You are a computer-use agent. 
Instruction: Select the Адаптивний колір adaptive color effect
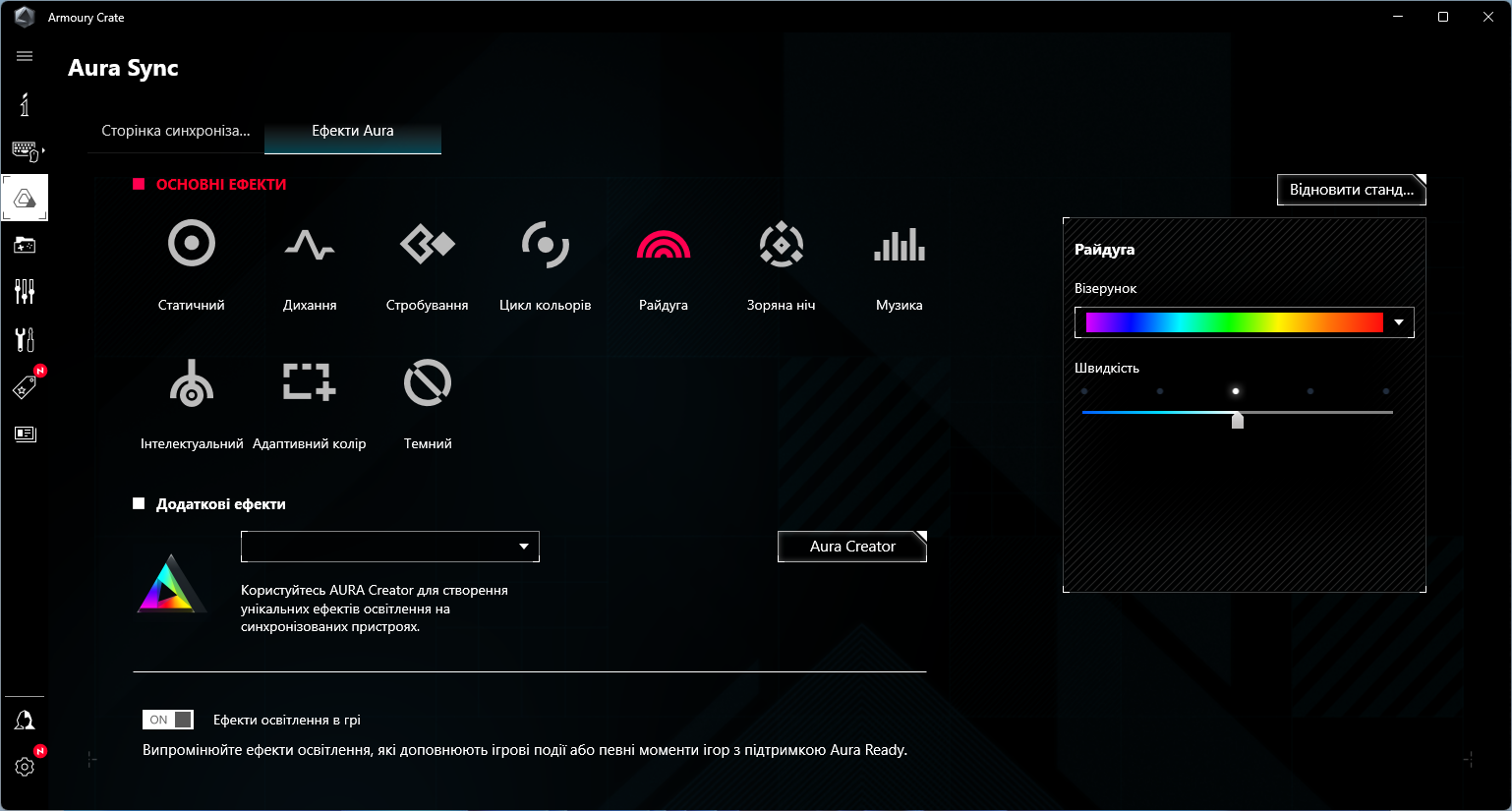click(310, 382)
